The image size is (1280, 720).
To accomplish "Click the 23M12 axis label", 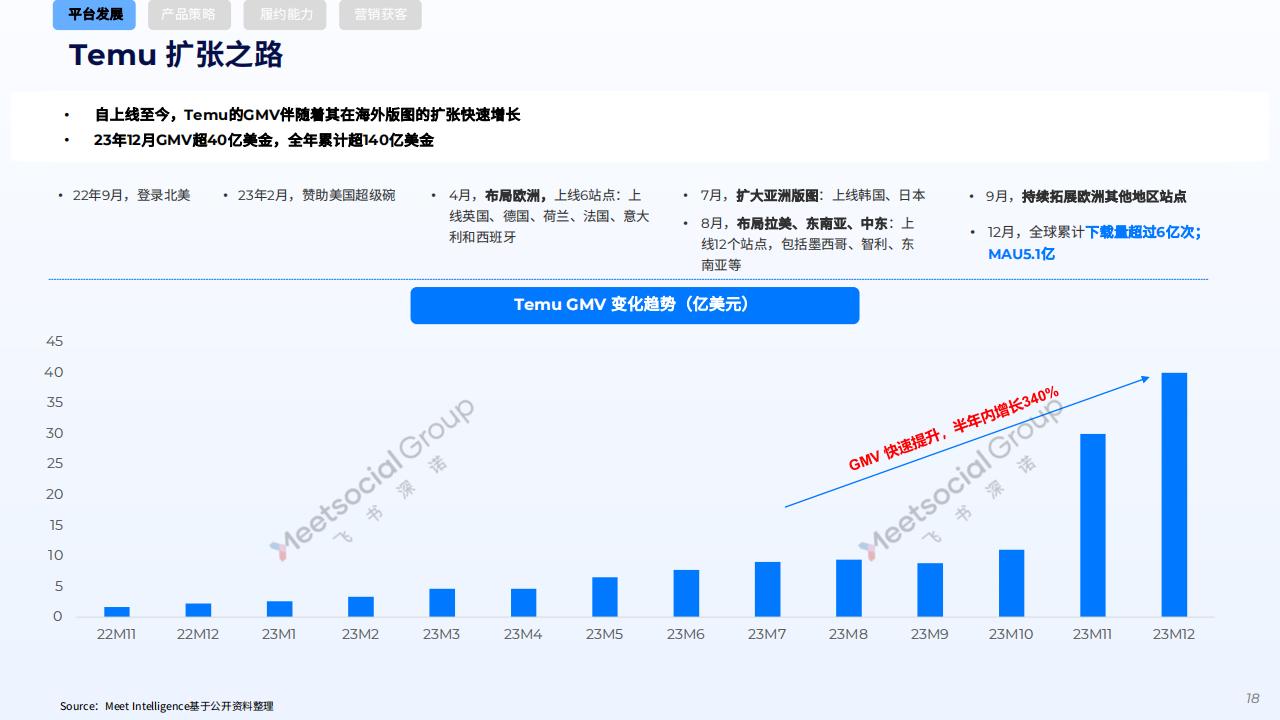I will (x=1174, y=634).
